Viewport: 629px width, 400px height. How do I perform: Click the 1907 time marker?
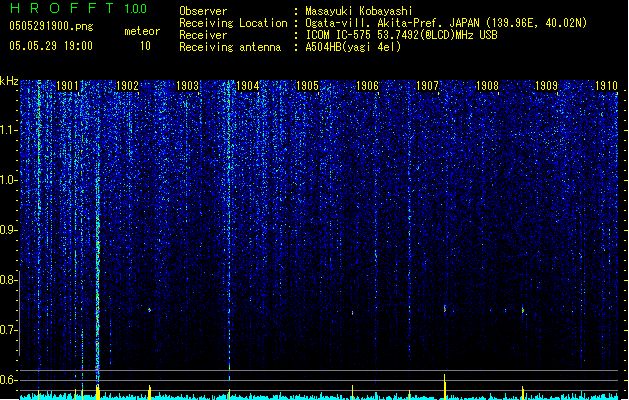[x=427, y=86]
